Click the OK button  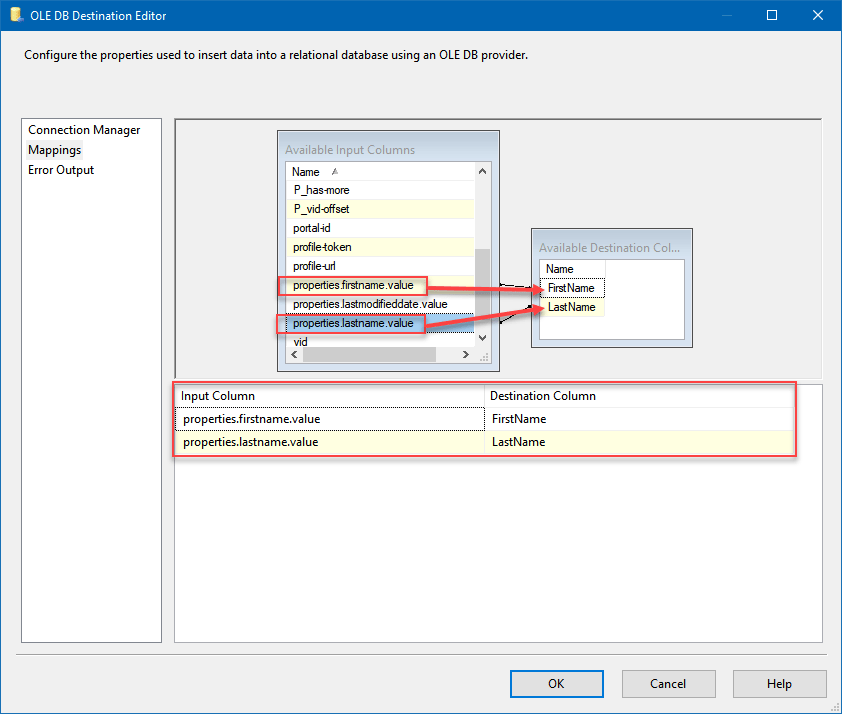(x=556, y=683)
